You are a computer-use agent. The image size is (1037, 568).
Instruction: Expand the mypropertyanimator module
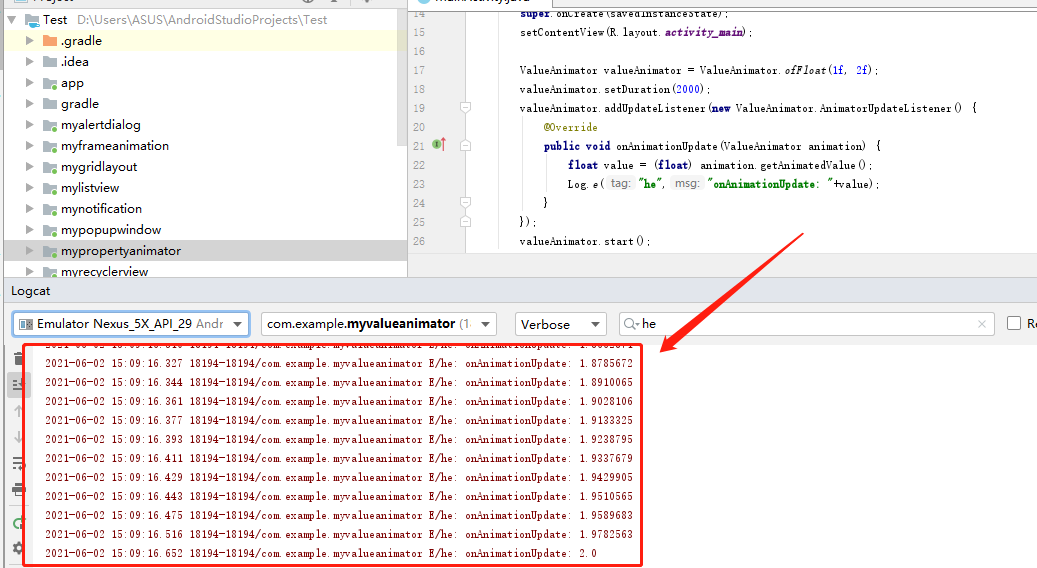[x=30, y=251]
